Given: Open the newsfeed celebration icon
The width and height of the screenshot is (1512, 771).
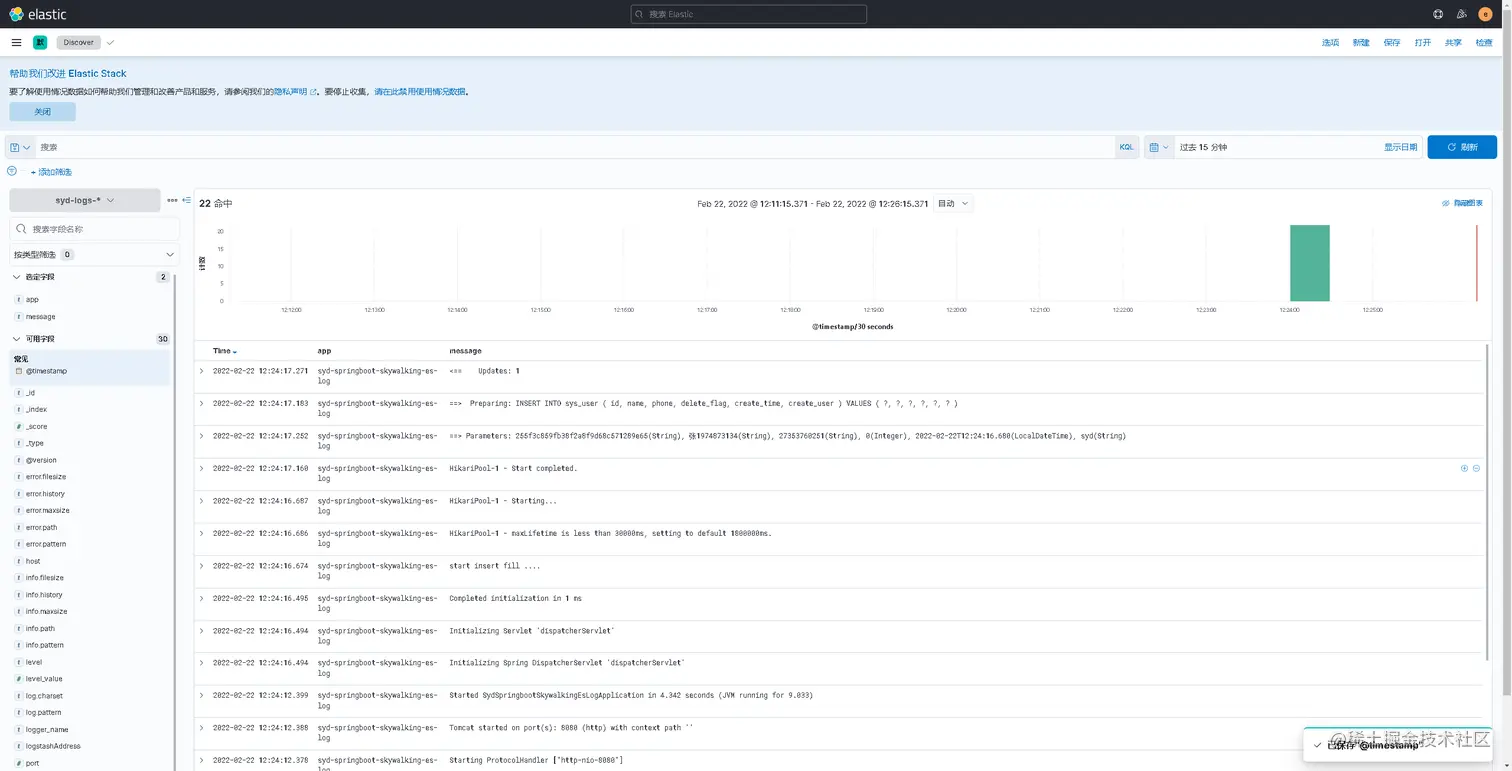Looking at the screenshot, I should pos(1461,14).
